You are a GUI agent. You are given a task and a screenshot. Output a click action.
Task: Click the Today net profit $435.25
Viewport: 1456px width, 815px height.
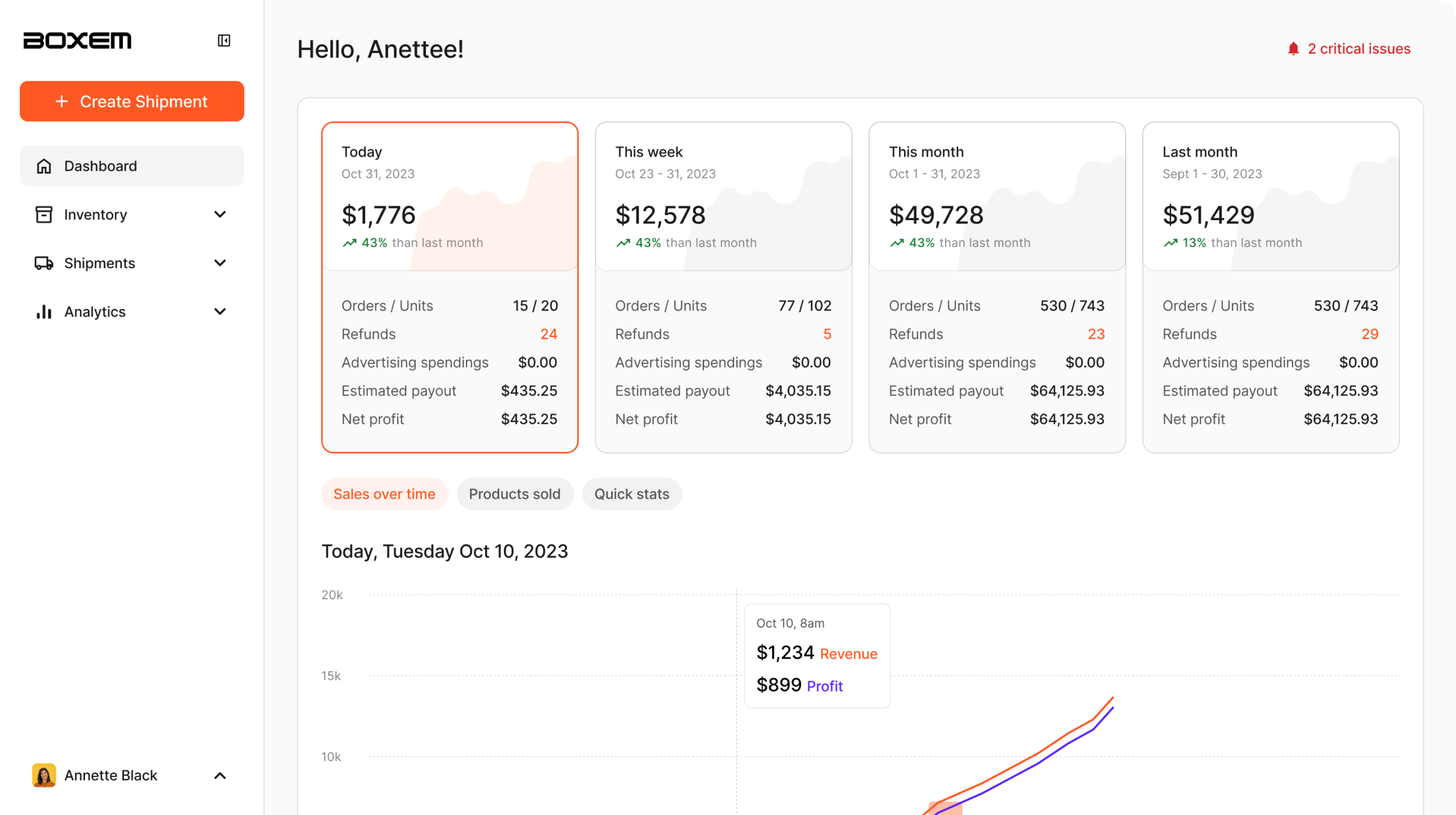coord(529,419)
